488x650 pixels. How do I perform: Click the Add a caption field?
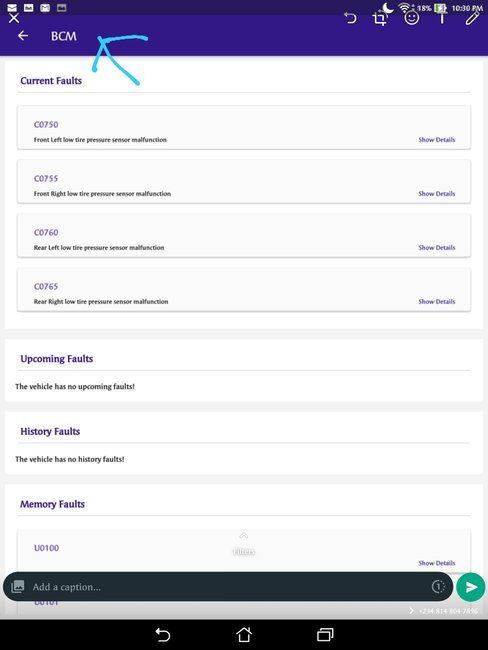point(228,587)
